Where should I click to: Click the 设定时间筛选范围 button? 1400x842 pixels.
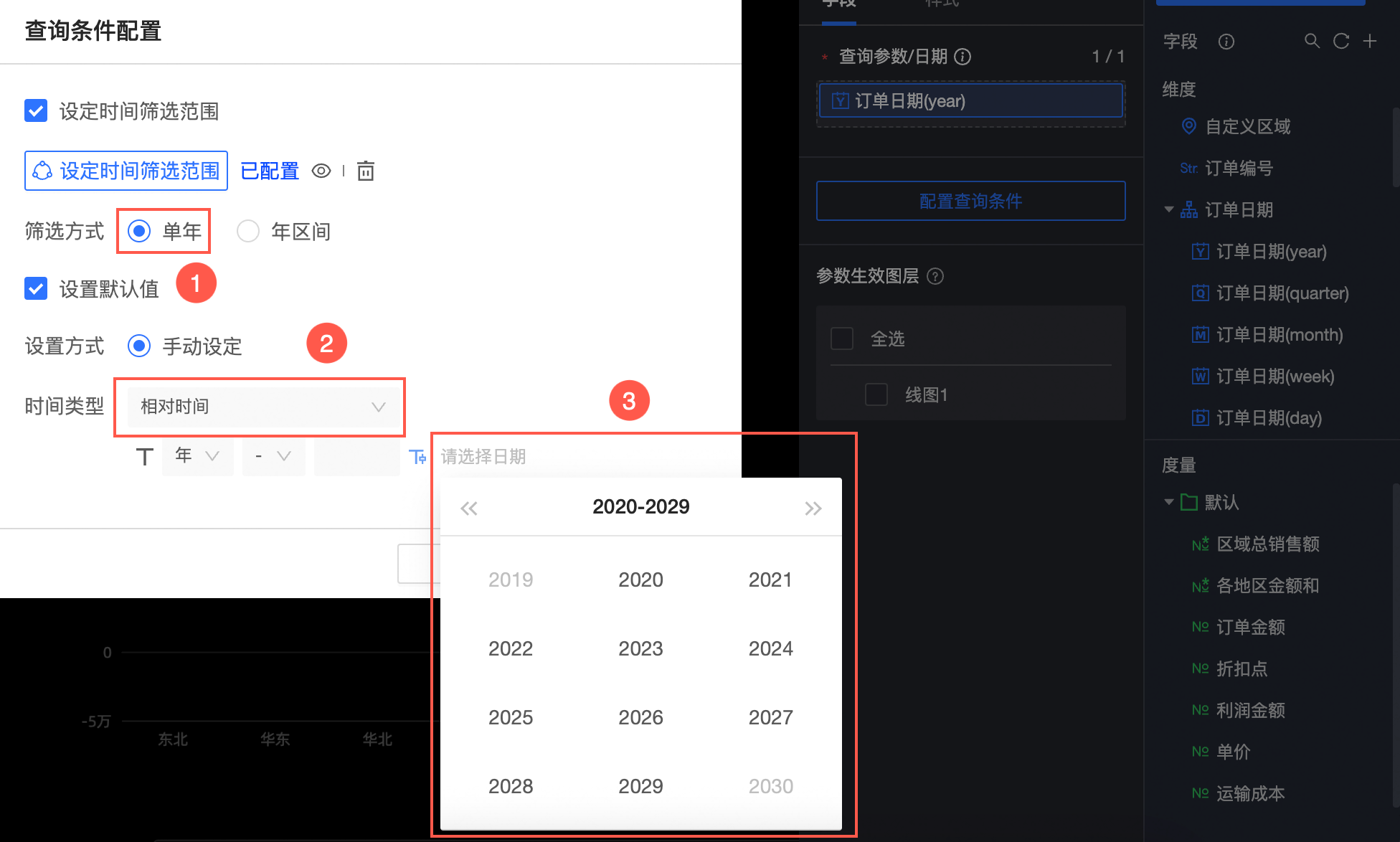click(126, 171)
